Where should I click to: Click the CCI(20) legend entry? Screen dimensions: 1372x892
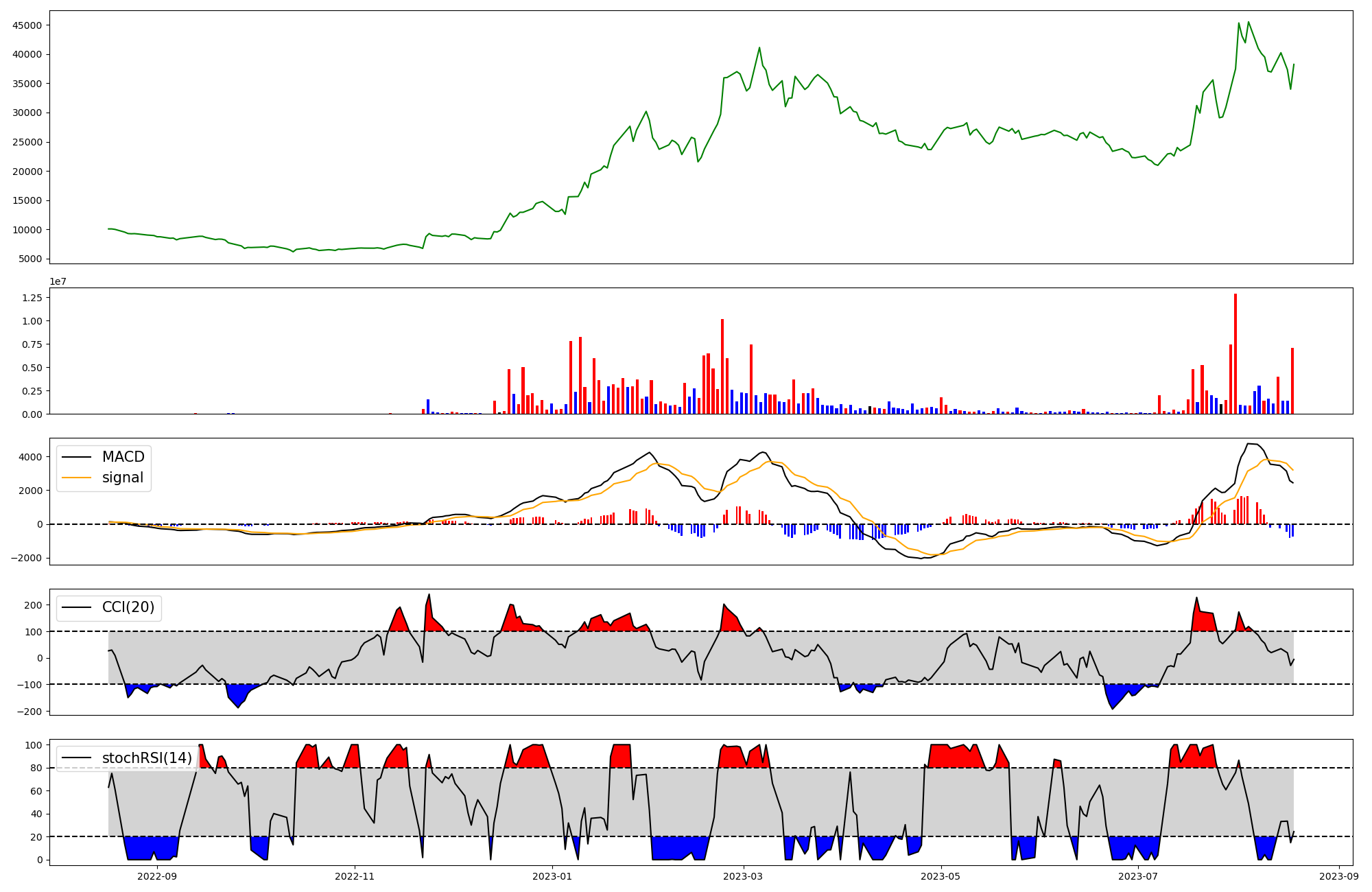click(128, 607)
